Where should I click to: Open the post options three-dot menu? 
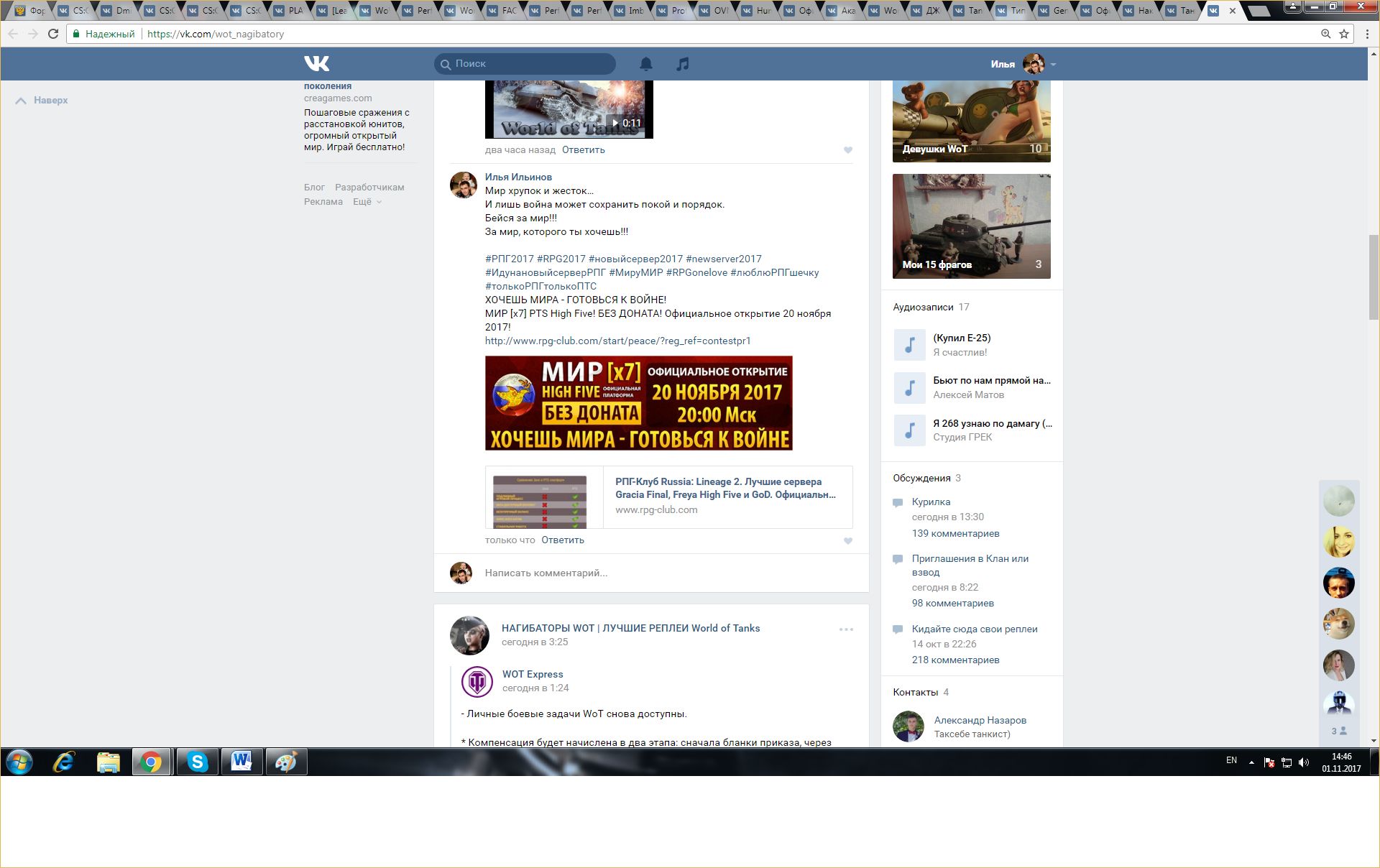(846, 629)
